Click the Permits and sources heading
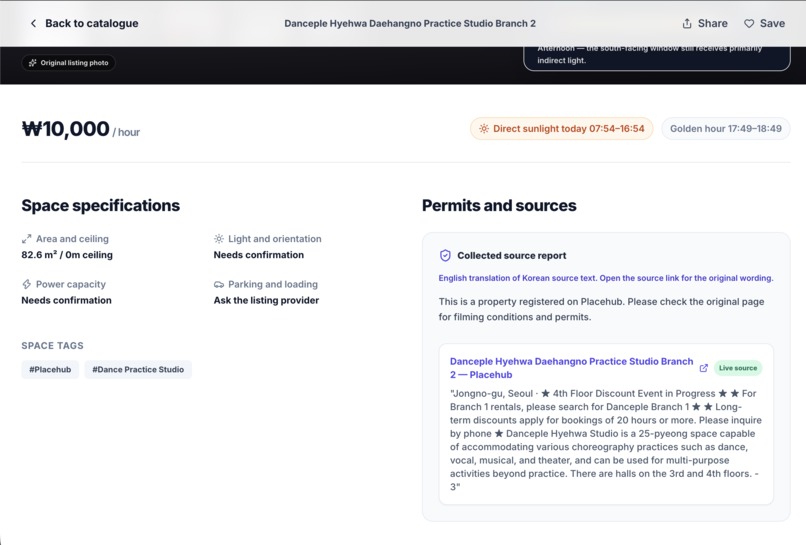Image resolution: width=806 pixels, height=545 pixels. pos(499,205)
